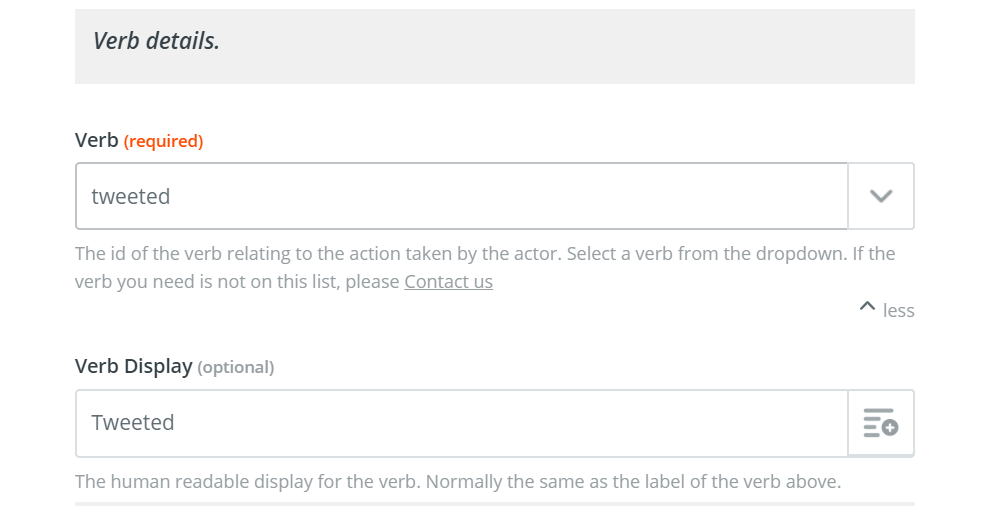Viewport: 986px width, 506px height.
Task: Click the 'Verb' field label
Action: point(97,140)
